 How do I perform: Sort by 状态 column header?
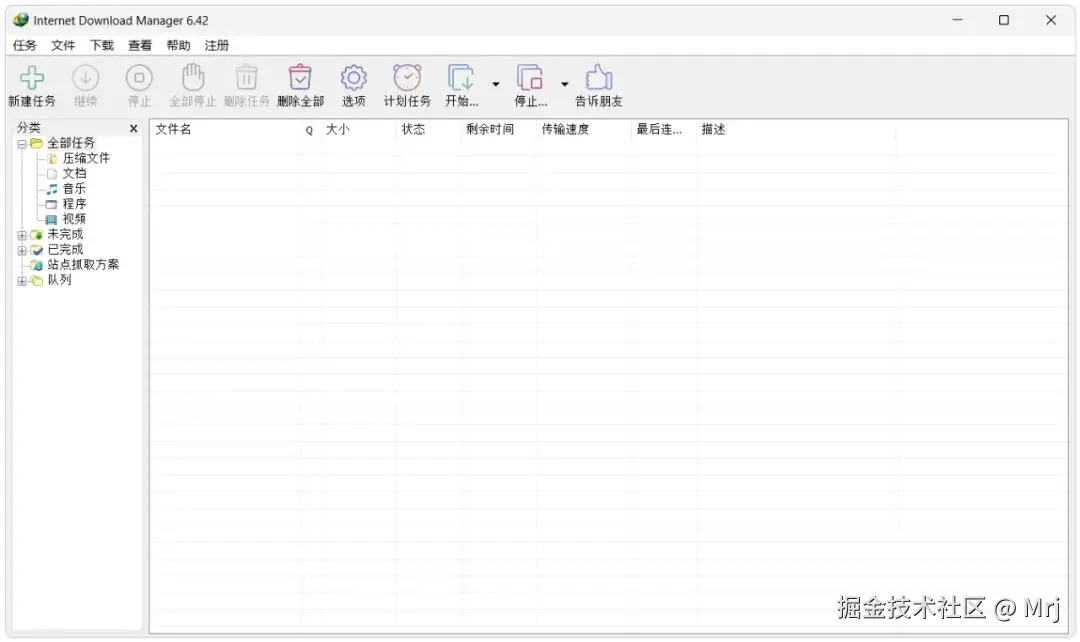[x=413, y=130]
